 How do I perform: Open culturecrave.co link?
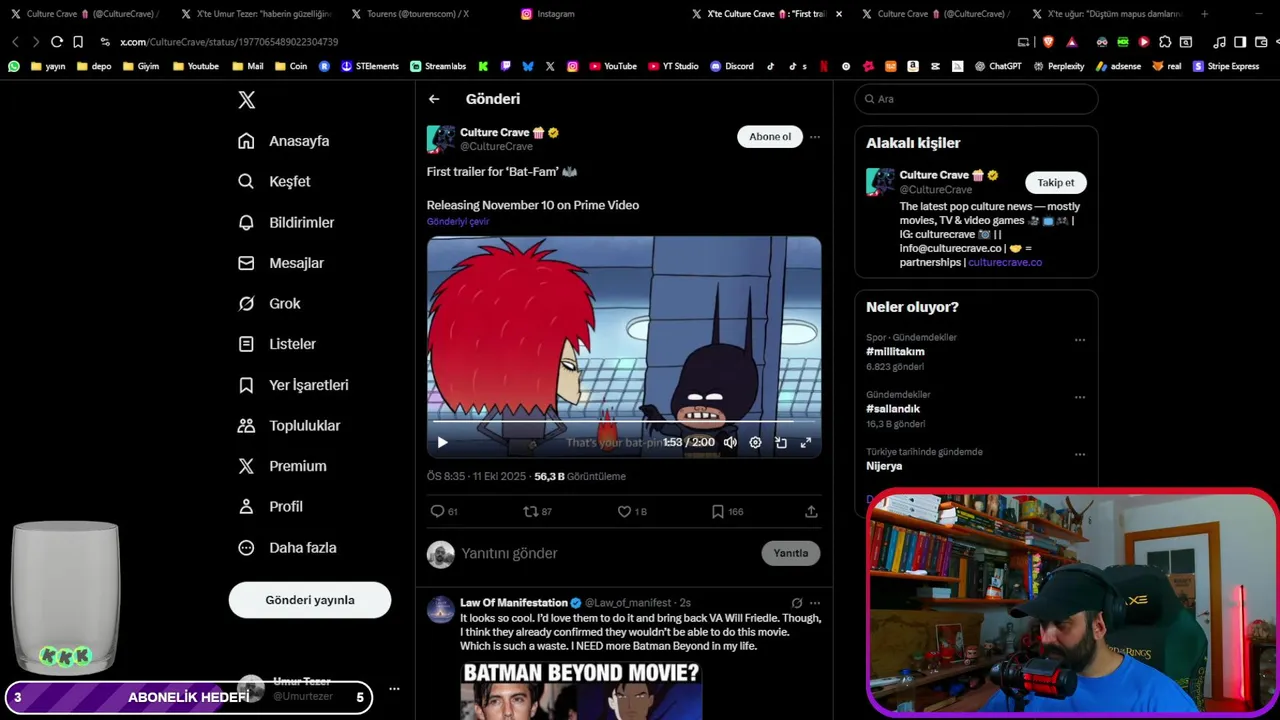click(1005, 262)
